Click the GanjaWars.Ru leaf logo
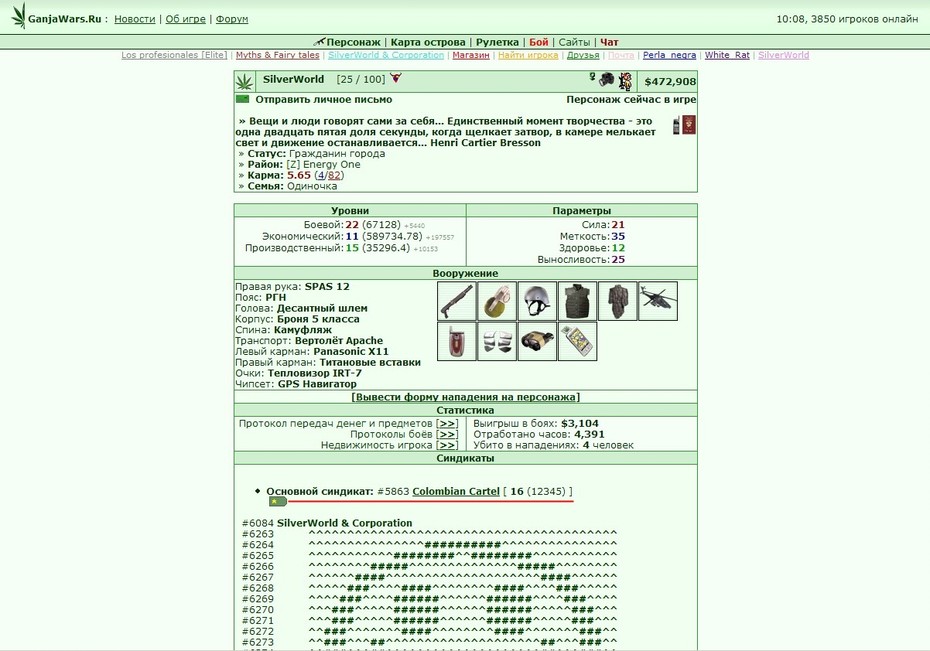Viewport: 930px width, 651px height. coord(19,16)
